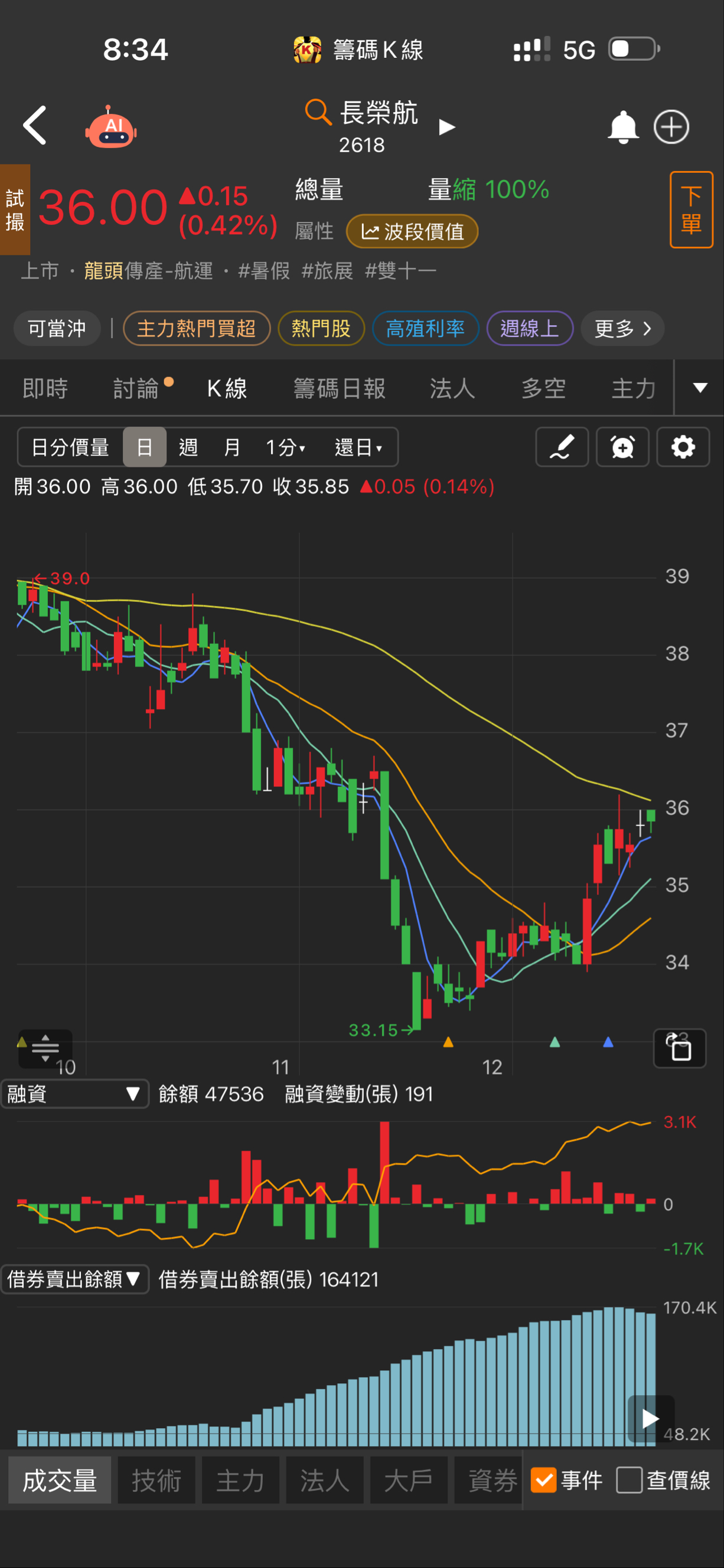Select the 月 monthly period
This screenshot has width=724, height=1568.
[231, 447]
